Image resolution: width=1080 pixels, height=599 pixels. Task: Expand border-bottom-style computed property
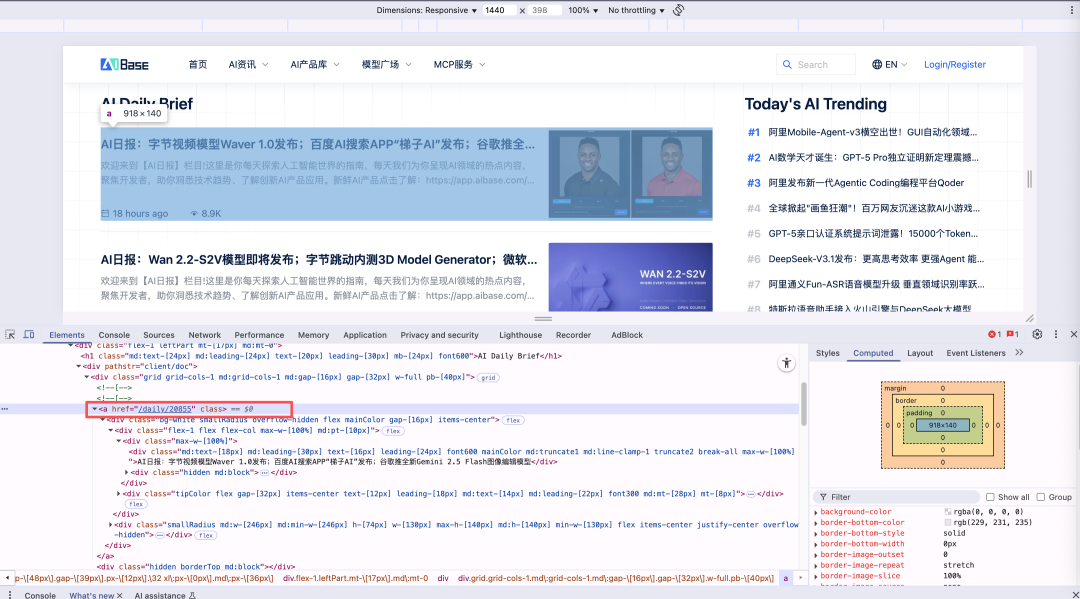coord(816,534)
